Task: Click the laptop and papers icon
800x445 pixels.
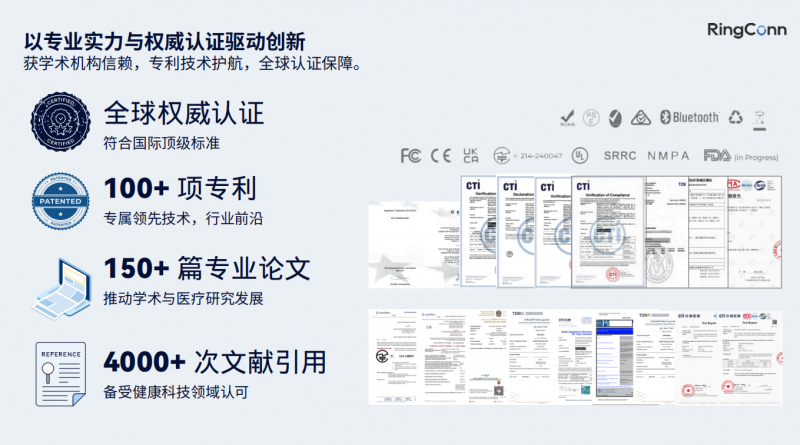Action: click(x=62, y=283)
